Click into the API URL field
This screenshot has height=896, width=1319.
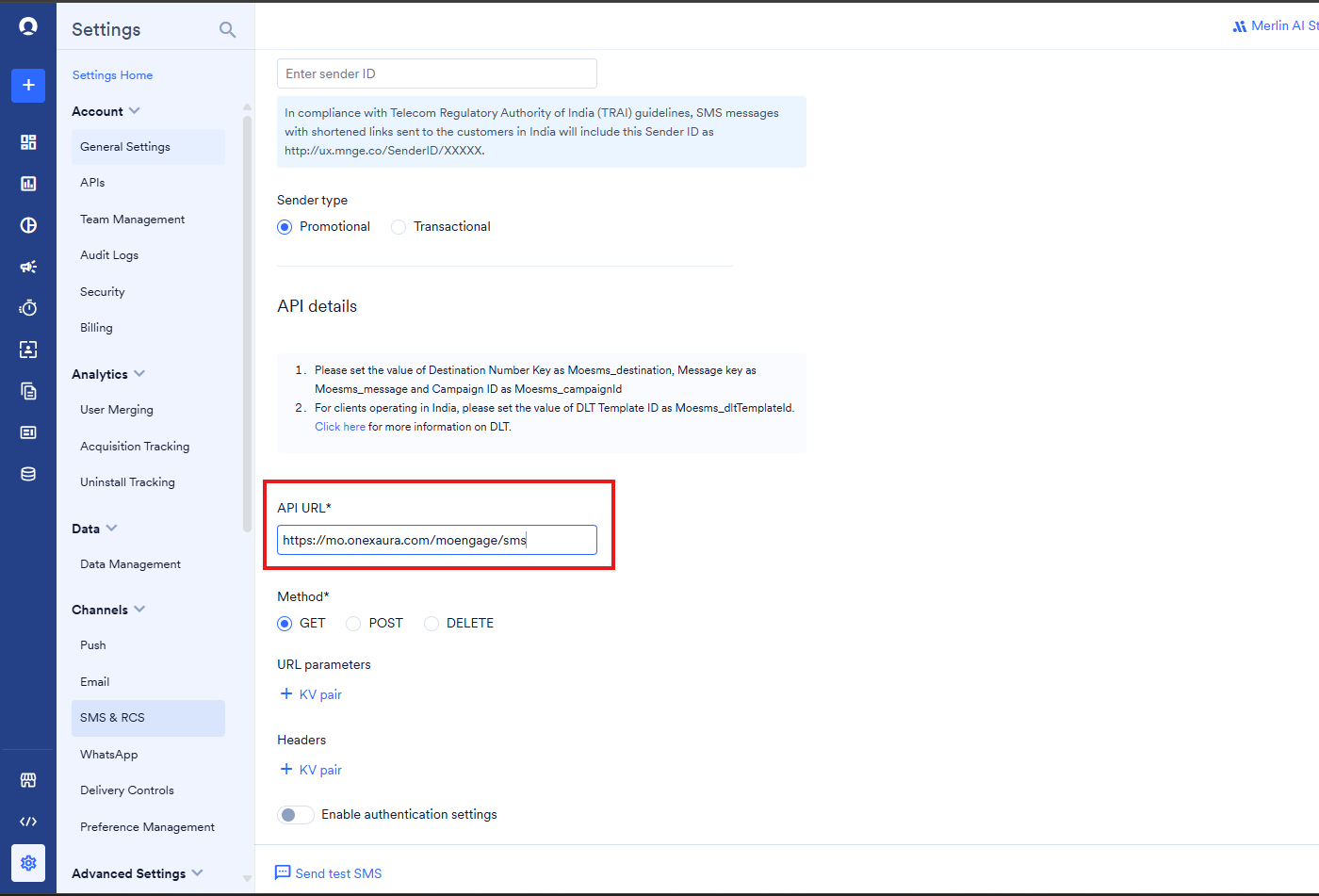(437, 540)
